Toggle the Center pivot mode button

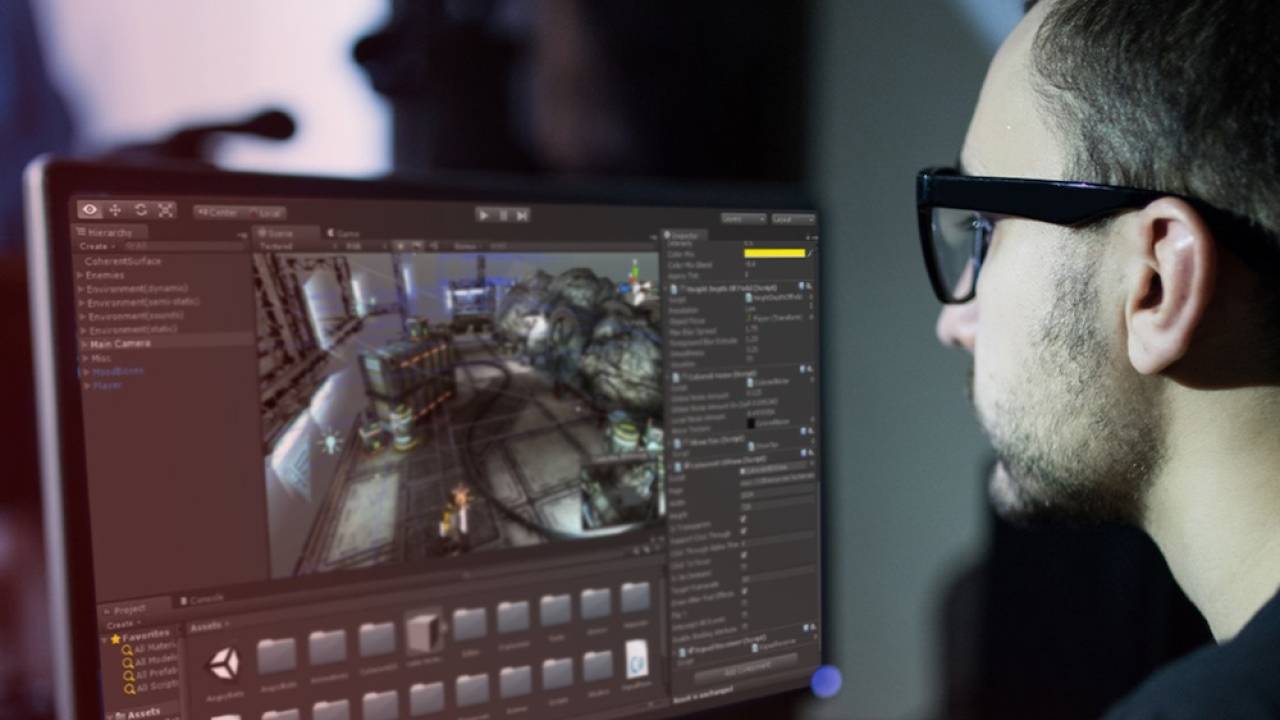[x=220, y=212]
